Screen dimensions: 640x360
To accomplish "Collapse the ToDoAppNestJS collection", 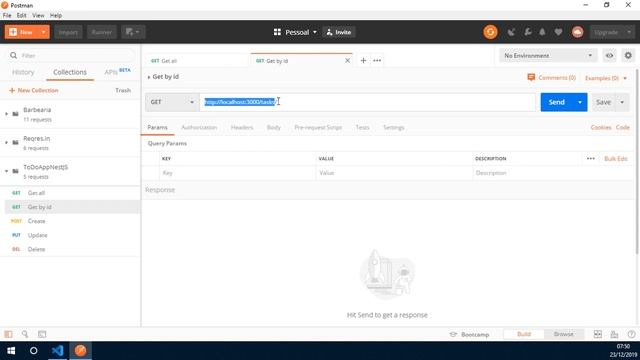I will [x=7, y=171].
